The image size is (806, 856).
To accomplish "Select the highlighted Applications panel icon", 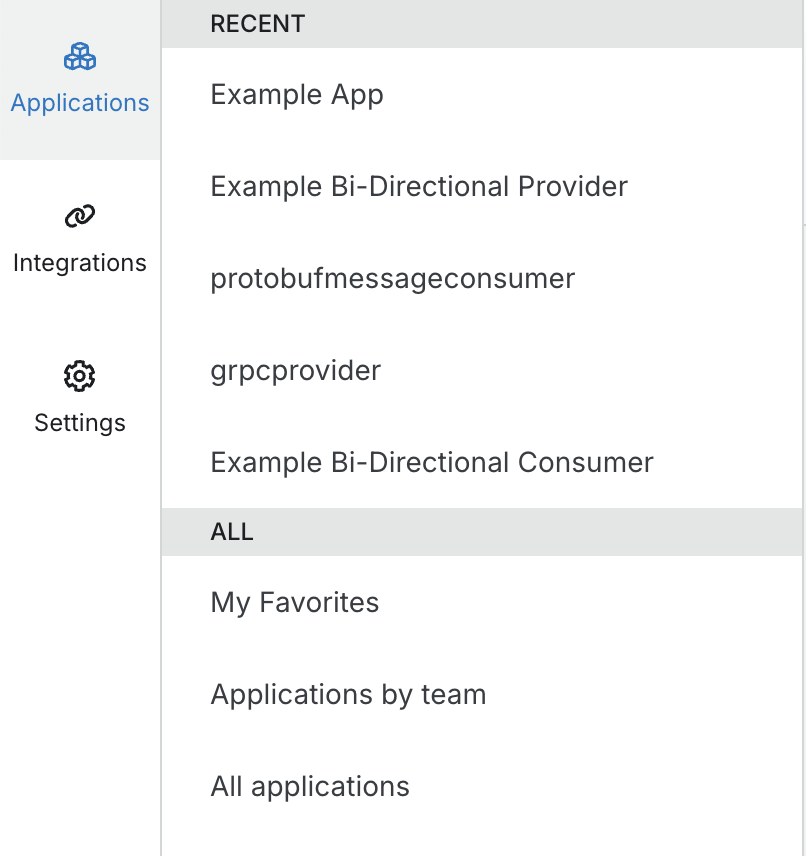I will [x=79, y=57].
